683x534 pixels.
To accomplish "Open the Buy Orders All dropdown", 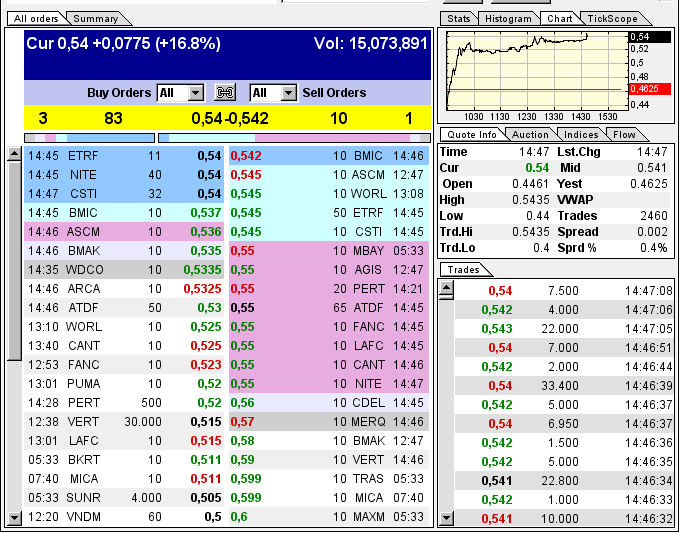I will [x=180, y=93].
